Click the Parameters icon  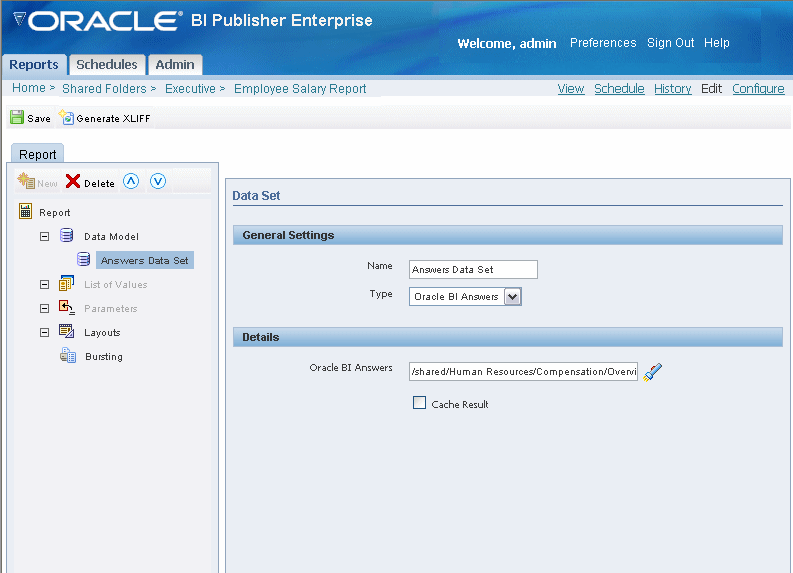tap(66, 307)
